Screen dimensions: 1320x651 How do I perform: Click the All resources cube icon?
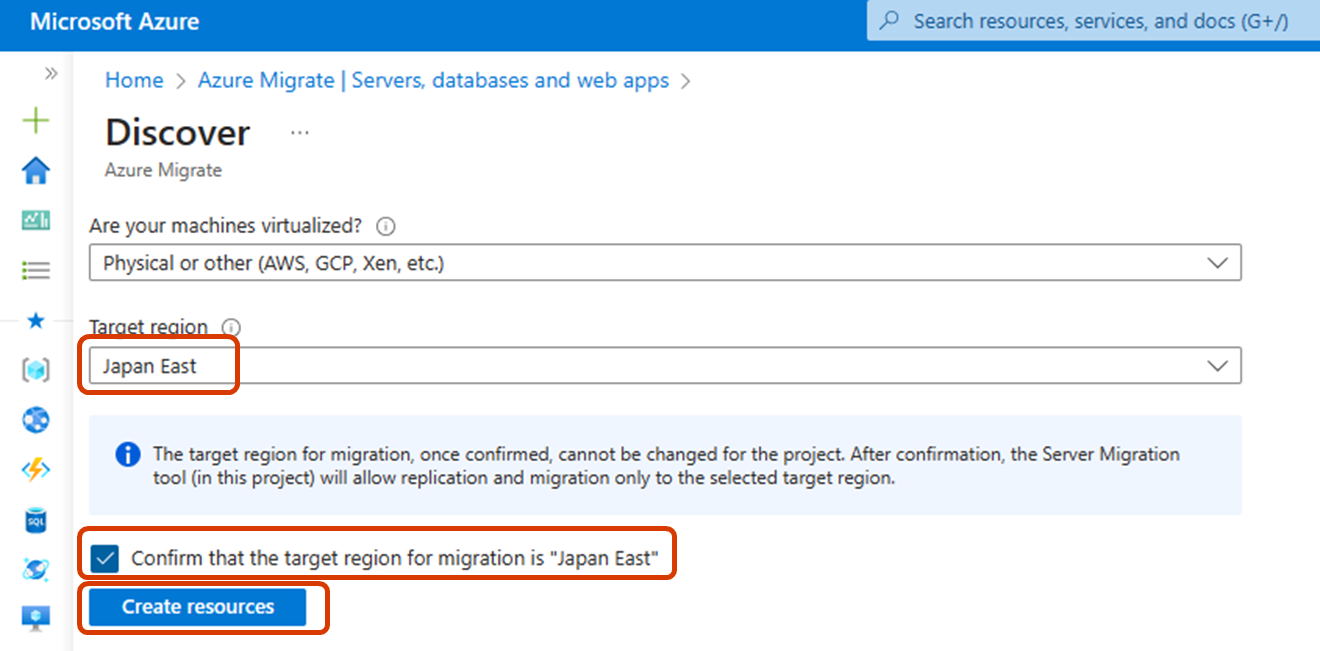pyautogui.click(x=36, y=369)
